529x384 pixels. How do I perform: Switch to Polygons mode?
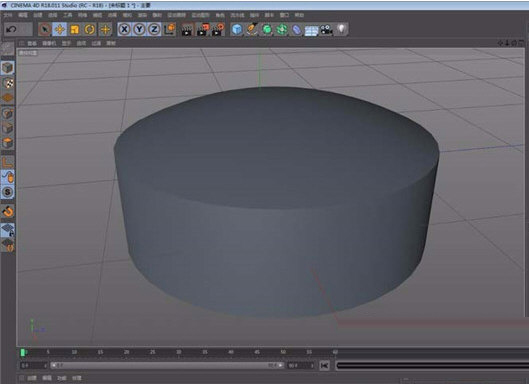tap(7, 143)
